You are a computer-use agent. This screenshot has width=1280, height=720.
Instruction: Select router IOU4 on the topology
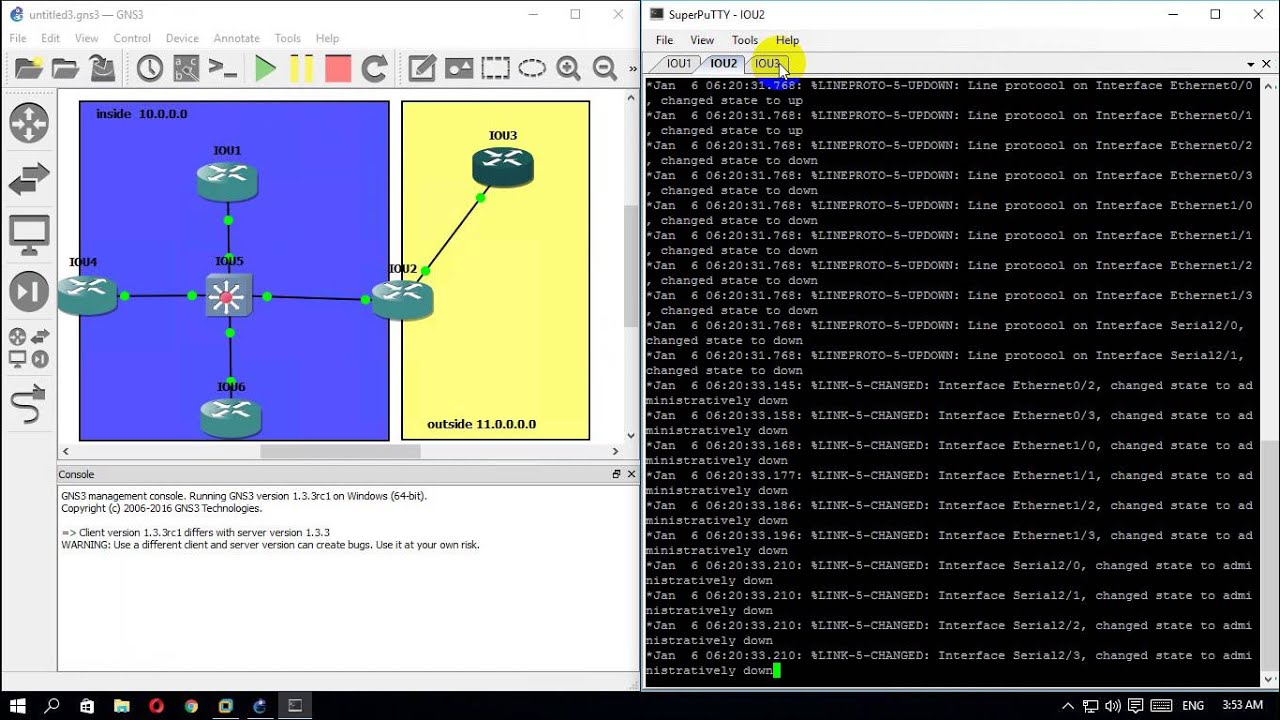point(87,295)
